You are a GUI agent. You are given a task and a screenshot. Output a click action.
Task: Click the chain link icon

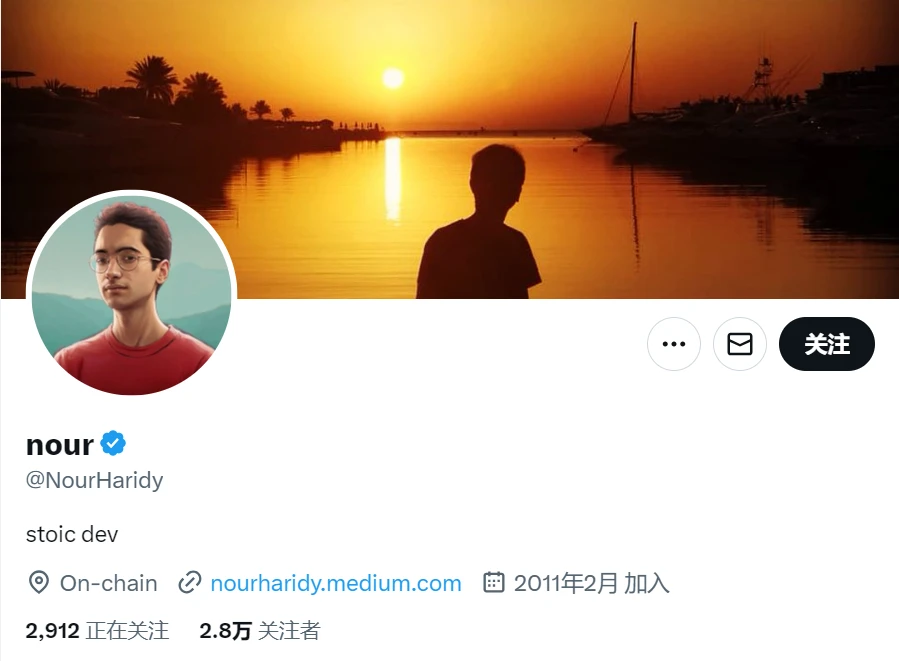coord(190,582)
